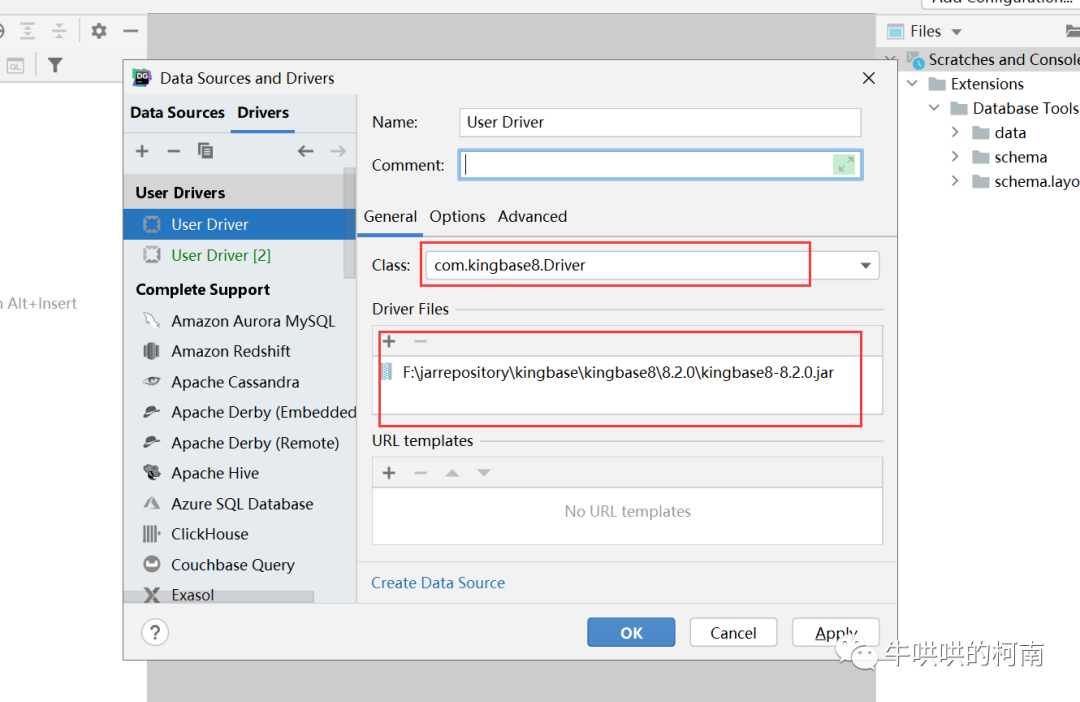This screenshot has width=1080, height=702.
Task: Click the collapse all icon in toolbar
Action: point(59,31)
